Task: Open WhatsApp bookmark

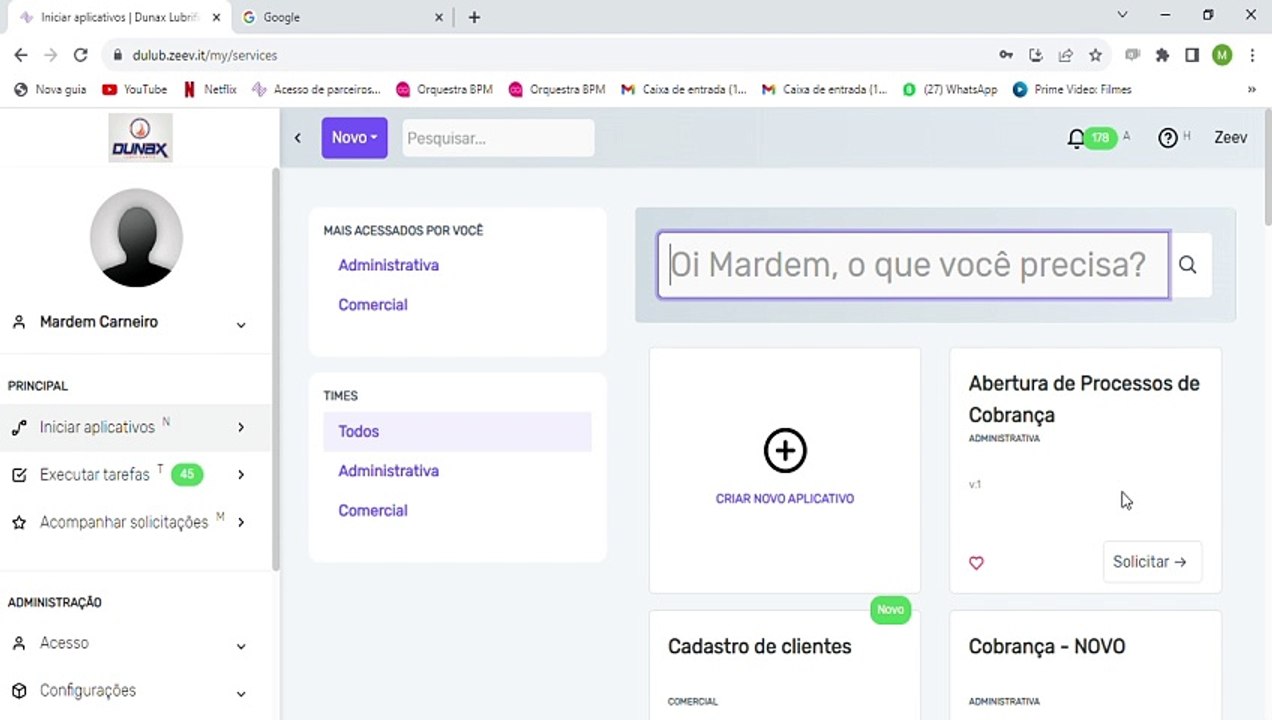Action: 949,89
